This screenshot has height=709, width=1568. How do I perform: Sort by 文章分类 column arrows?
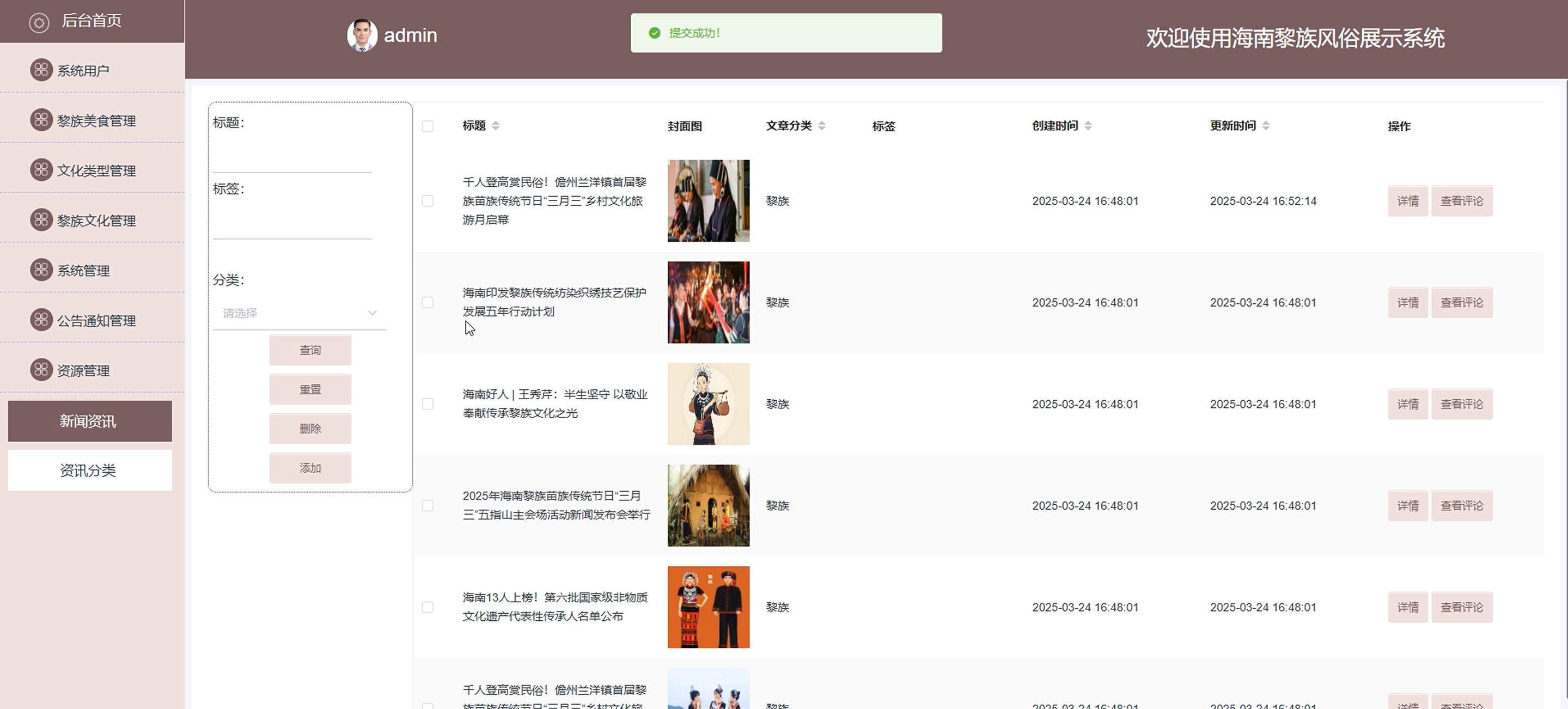tap(822, 125)
